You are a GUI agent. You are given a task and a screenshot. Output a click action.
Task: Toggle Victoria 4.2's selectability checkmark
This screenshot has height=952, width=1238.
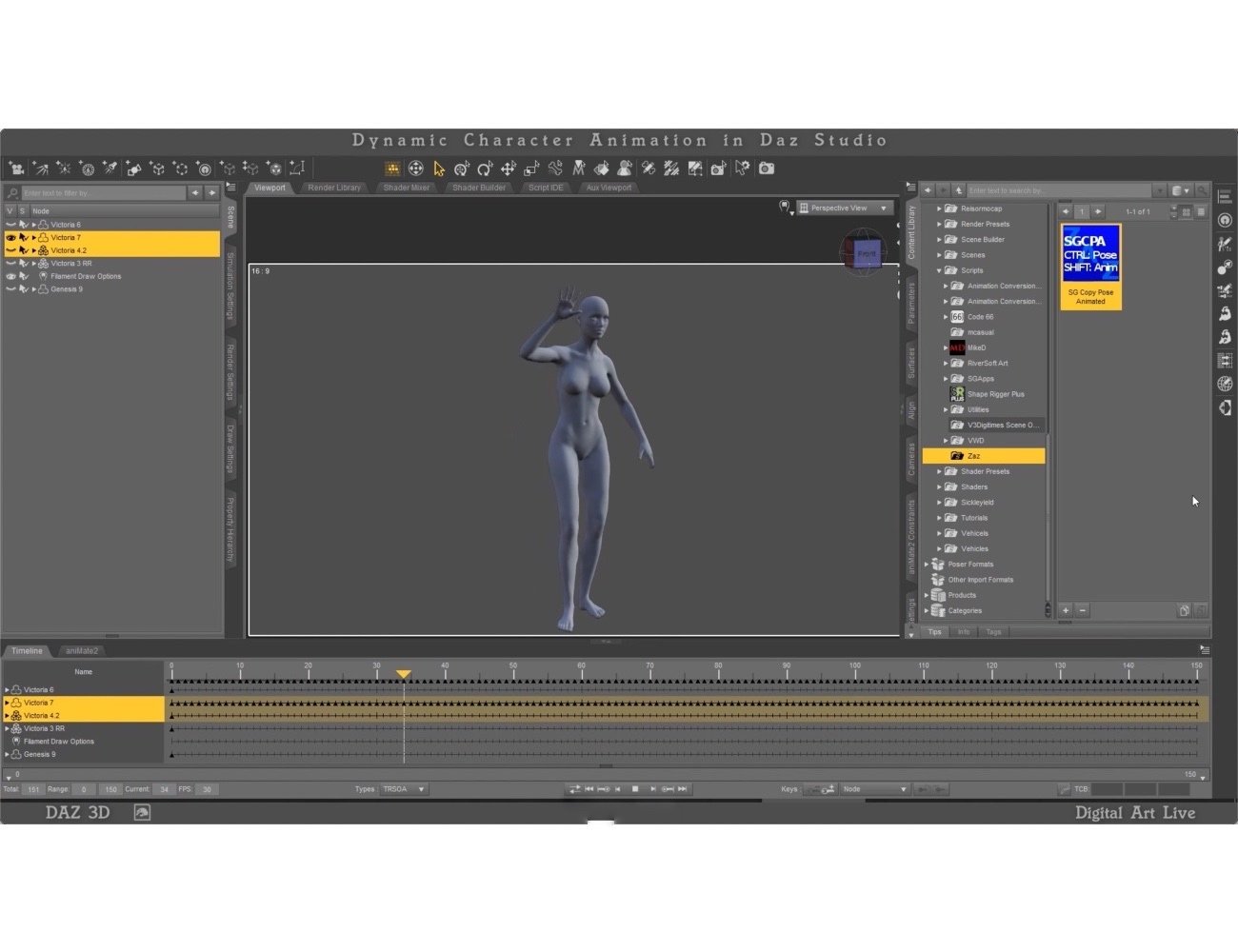click(24, 249)
